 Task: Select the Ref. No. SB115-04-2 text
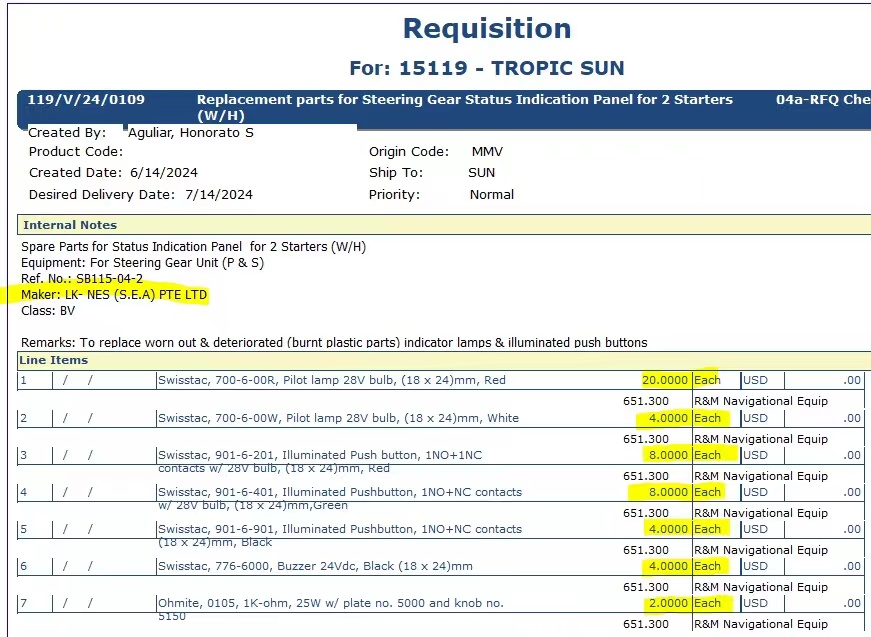[x=82, y=279]
